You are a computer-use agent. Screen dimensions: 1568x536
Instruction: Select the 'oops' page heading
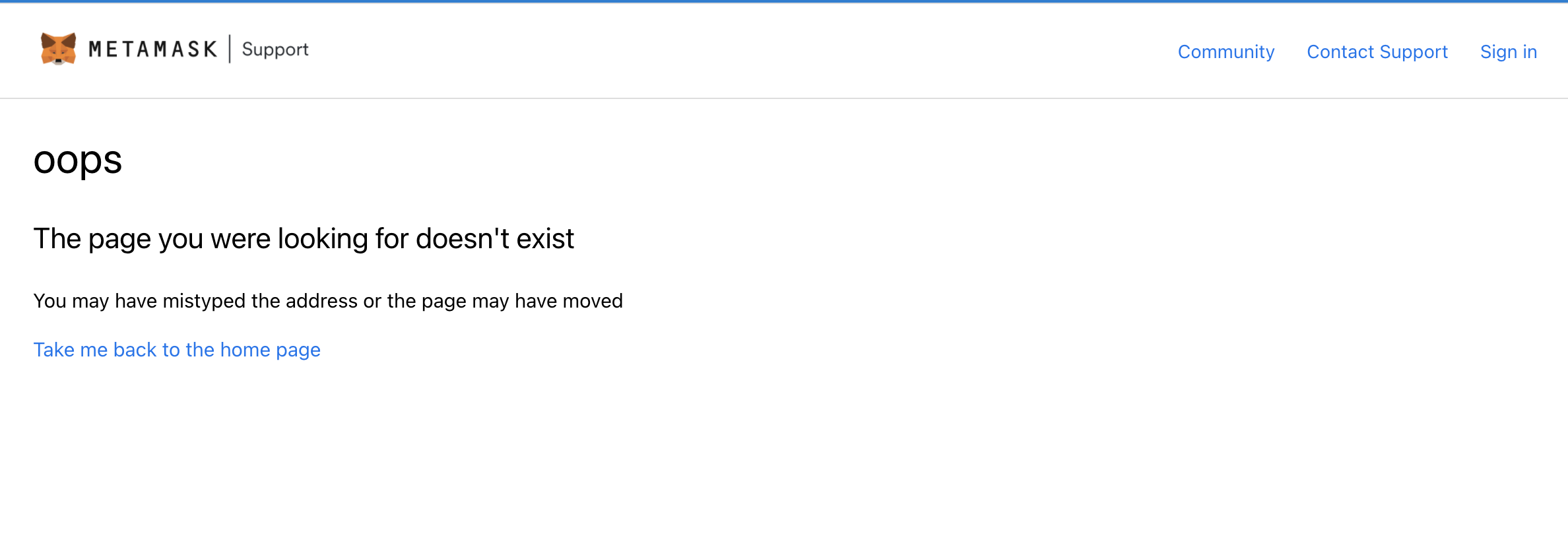point(79,160)
